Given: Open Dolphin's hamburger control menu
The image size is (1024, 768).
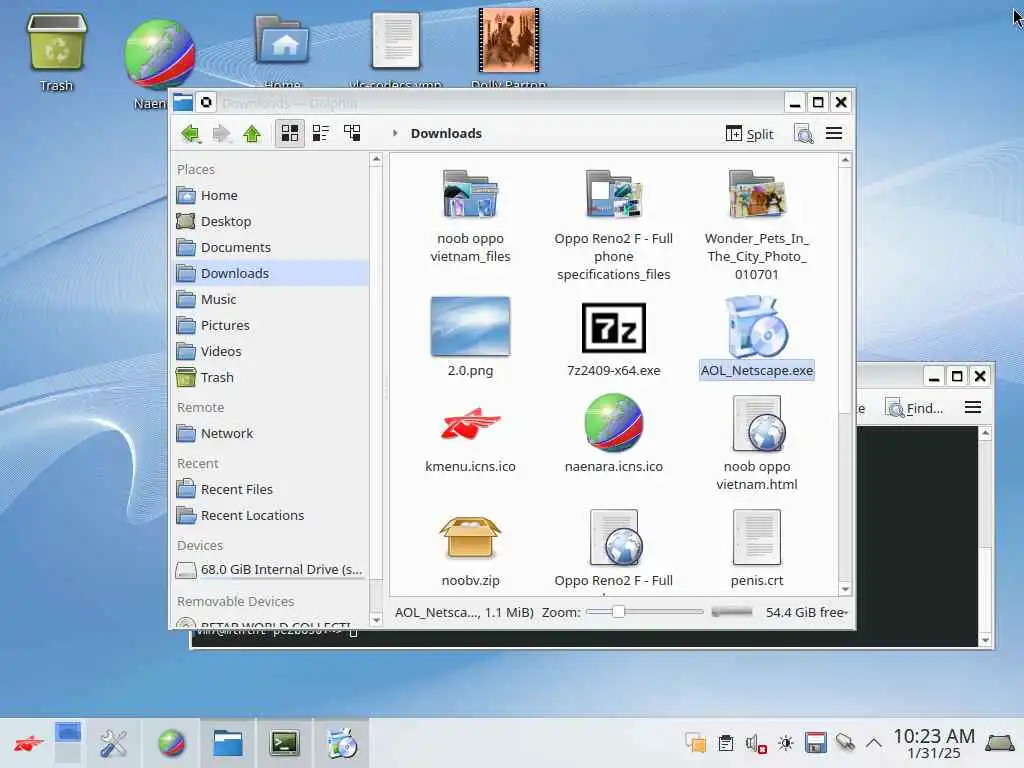Looking at the screenshot, I should pyautogui.click(x=834, y=134).
